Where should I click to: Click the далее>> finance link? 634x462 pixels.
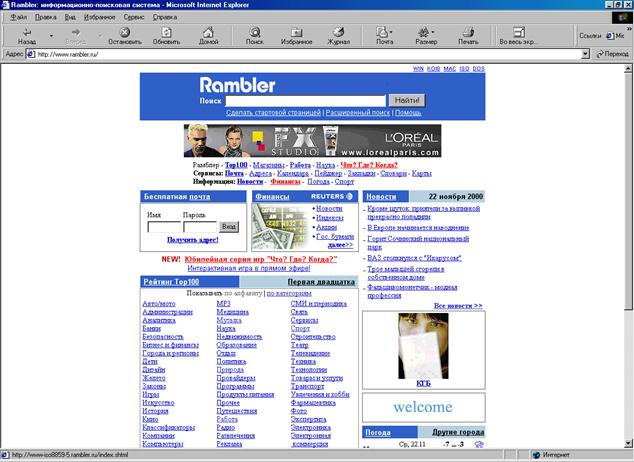(340, 245)
